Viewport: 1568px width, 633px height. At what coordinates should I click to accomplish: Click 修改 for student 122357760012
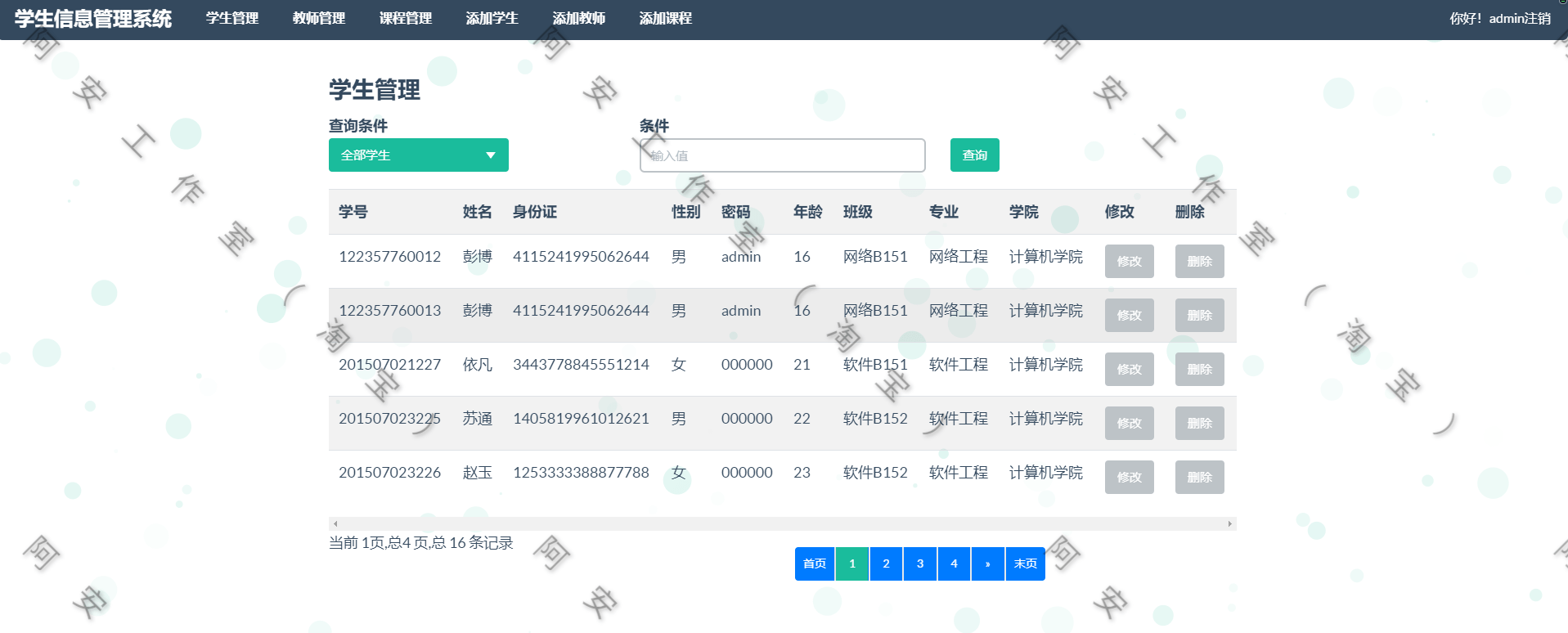1130,262
